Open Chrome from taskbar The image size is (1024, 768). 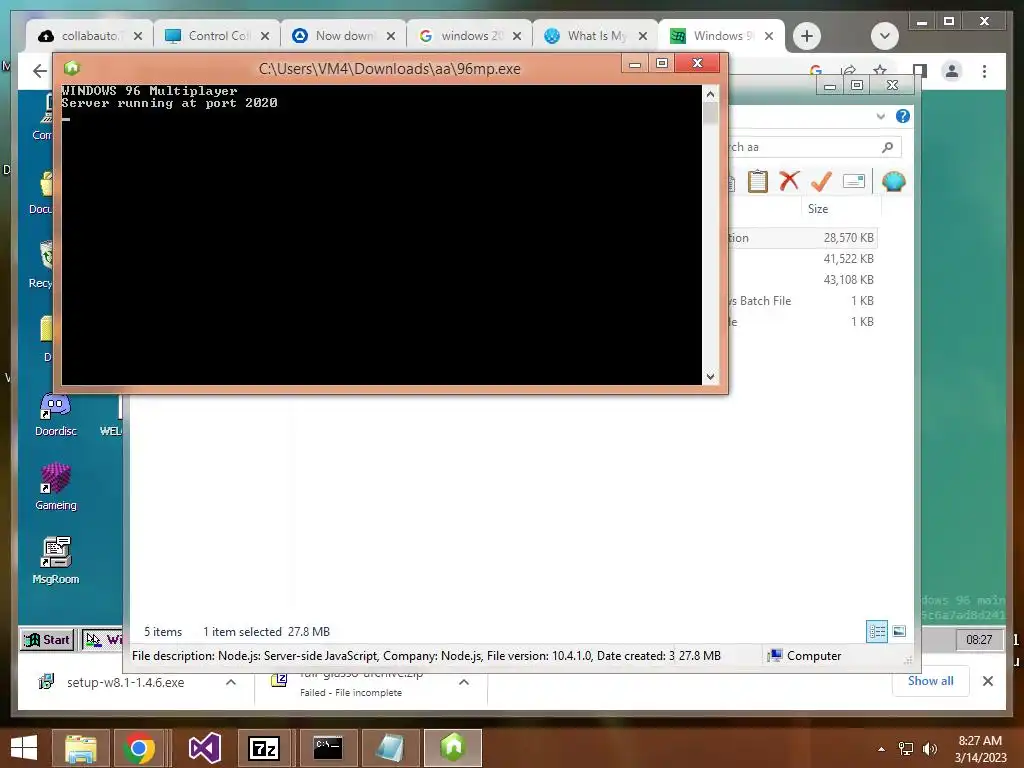138,748
